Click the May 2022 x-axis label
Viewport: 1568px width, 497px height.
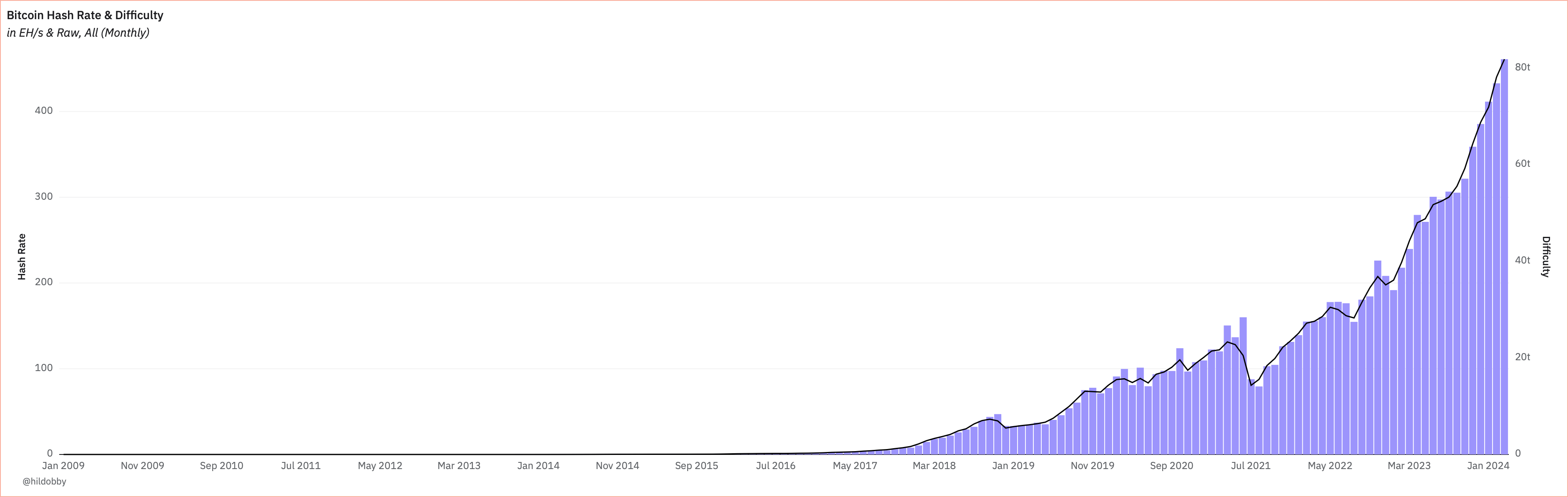pos(1329,466)
